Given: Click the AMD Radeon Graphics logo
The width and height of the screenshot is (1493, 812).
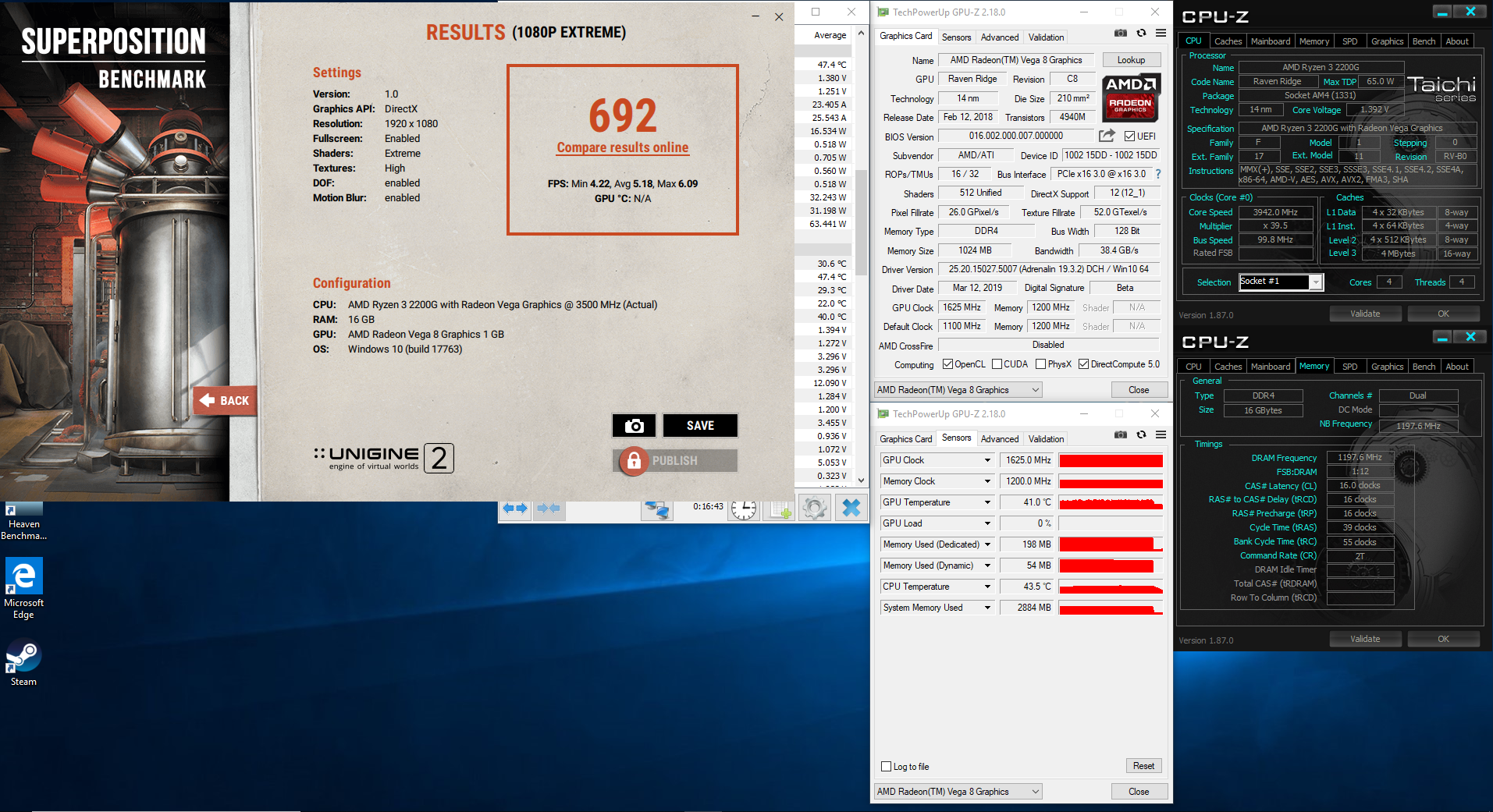Looking at the screenshot, I should point(1131,98).
